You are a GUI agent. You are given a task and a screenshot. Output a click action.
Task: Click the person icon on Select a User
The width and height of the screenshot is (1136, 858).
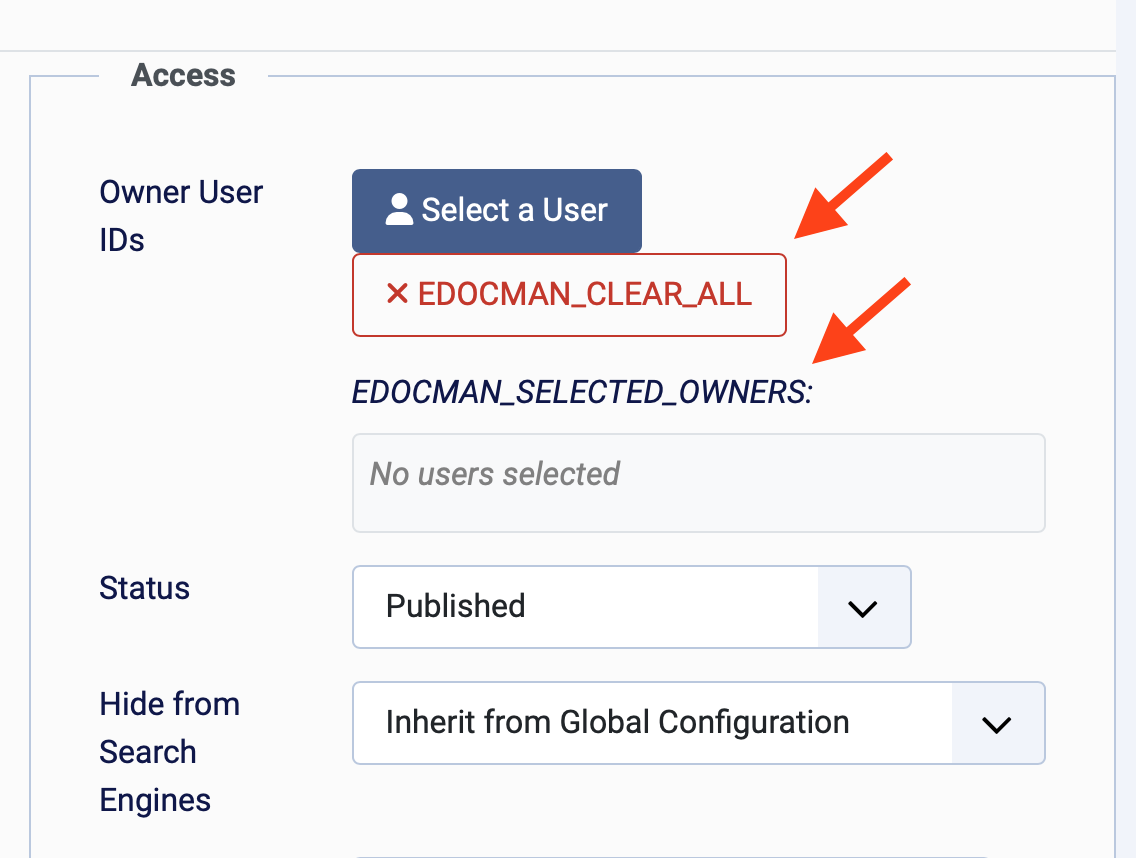[399, 209]
